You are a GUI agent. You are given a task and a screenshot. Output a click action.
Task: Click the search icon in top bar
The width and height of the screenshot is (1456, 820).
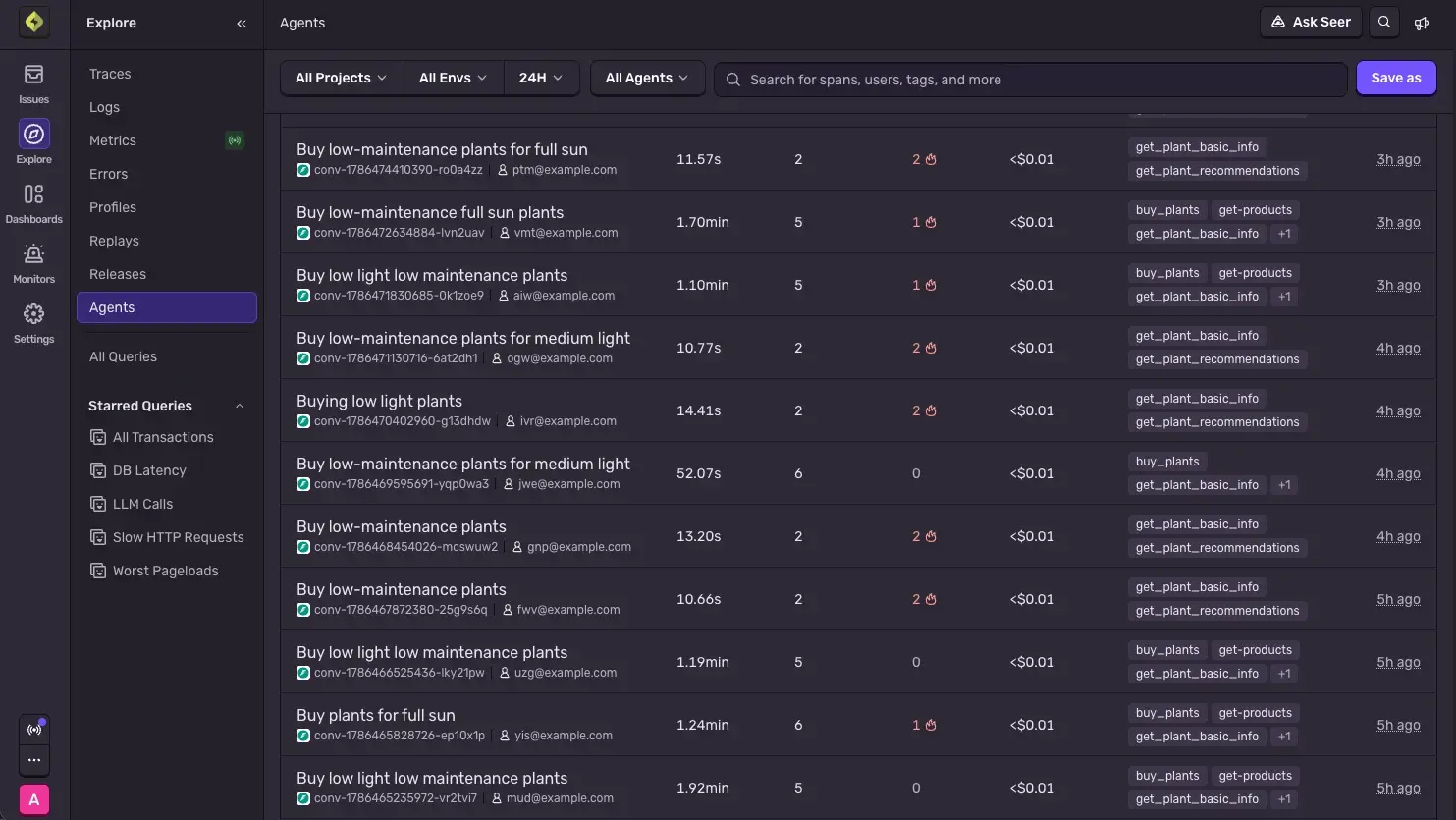pyautogui.click(x=1384, y=22)
